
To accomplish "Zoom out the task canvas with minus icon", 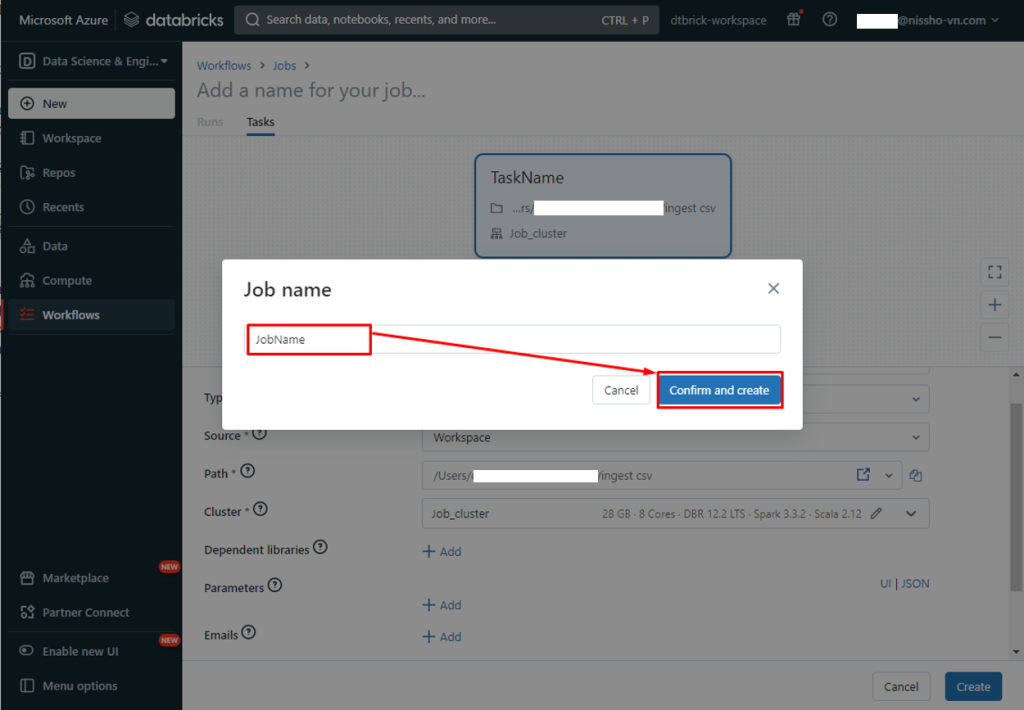I will [995, 337].
